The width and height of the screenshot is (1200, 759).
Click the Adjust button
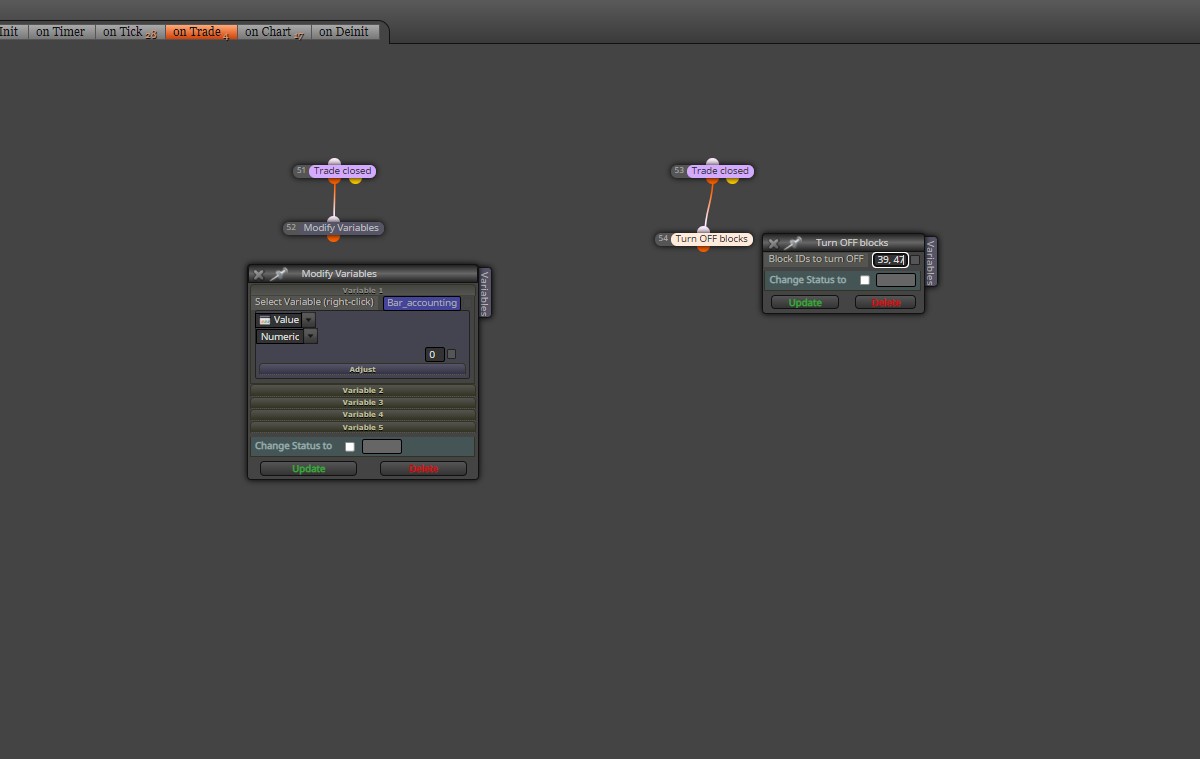362,370
